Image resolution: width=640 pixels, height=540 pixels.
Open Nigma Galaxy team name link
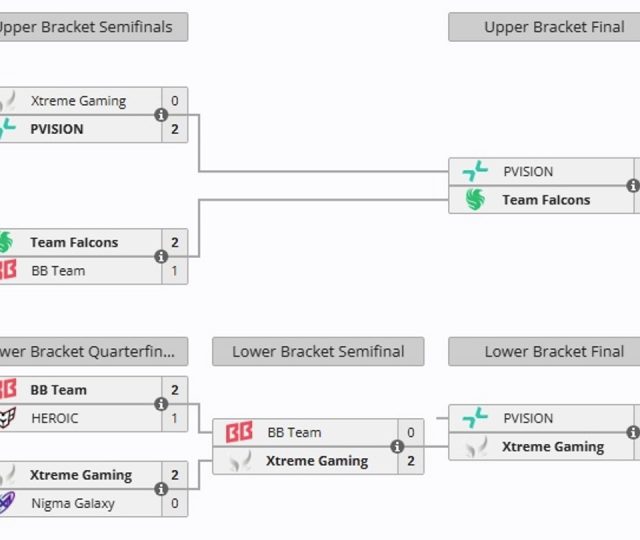pyautogui.click(x=72, y=503)
